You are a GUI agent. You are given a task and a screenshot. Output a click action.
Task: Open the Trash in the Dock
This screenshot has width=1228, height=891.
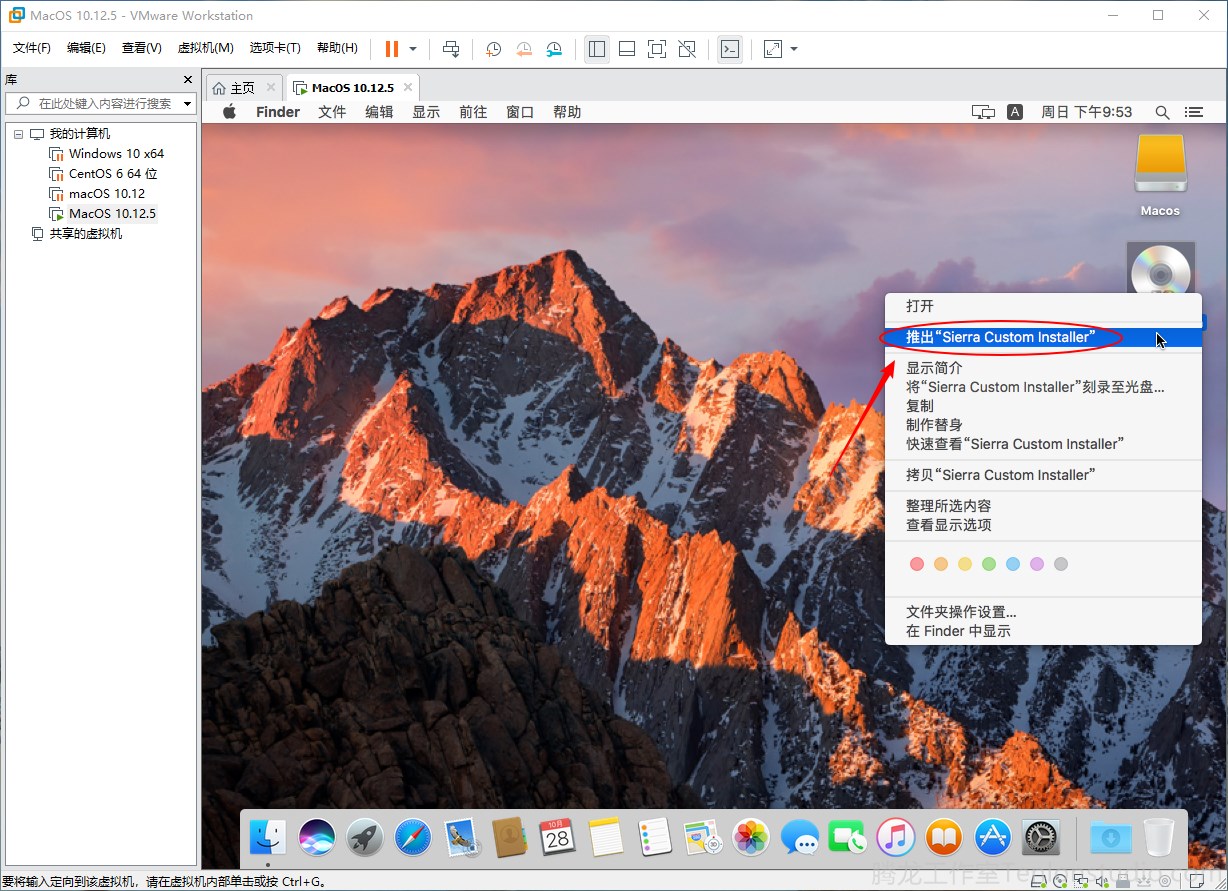(1159, 837)
